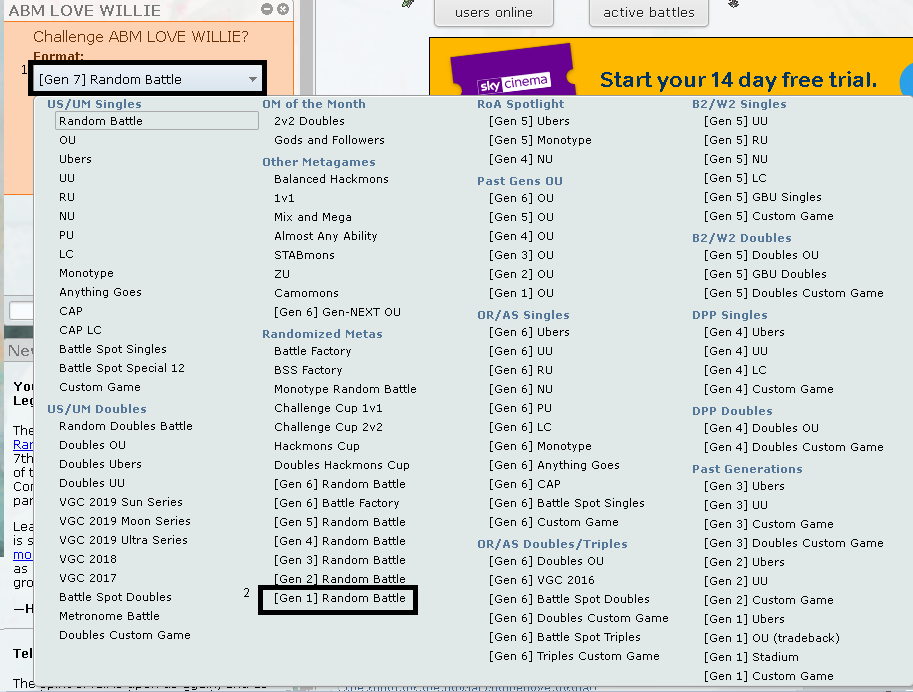Click the users online button

(494, 12)
